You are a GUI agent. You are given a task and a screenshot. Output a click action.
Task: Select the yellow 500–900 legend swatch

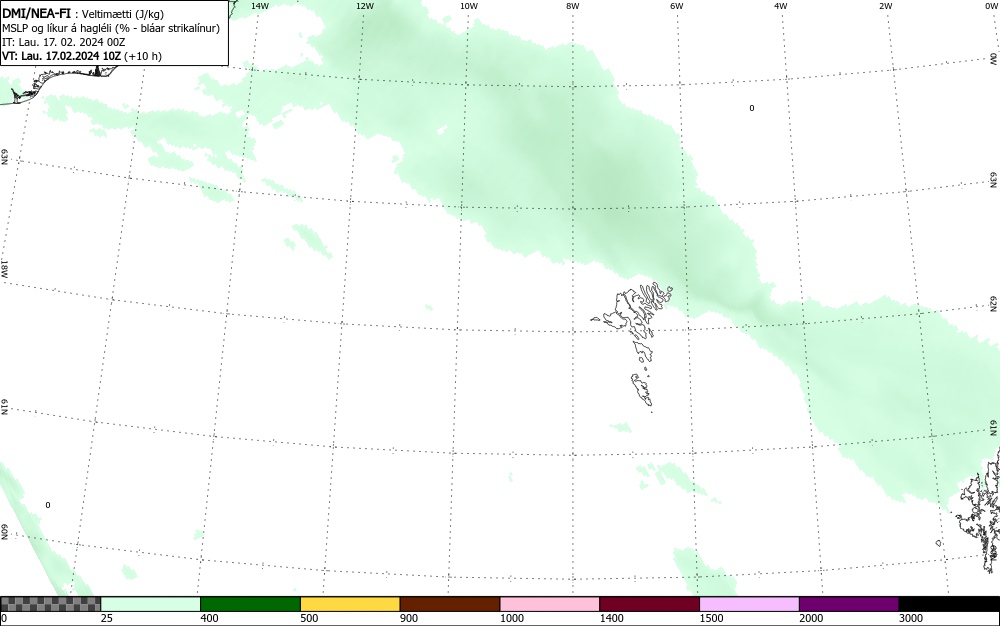[350, 604]
